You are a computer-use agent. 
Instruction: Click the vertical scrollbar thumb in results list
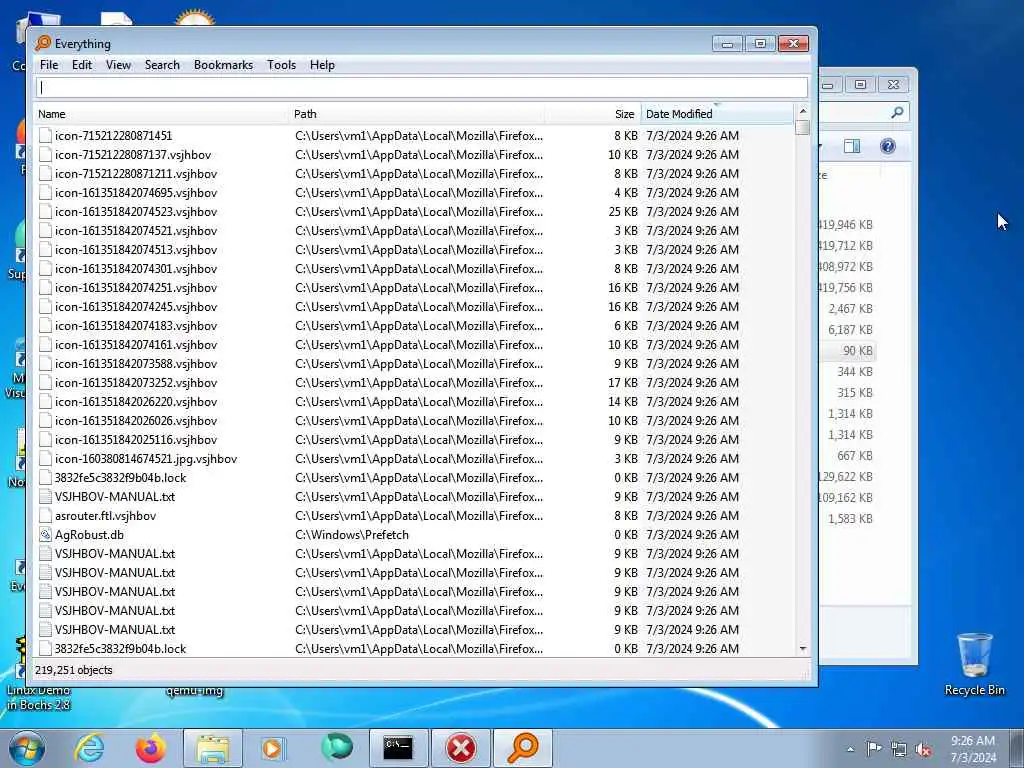803,127
